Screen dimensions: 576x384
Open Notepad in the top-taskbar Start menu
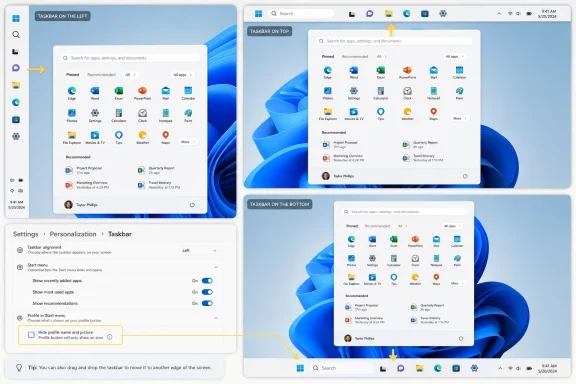pyautogui.click(x=433, y=93)
